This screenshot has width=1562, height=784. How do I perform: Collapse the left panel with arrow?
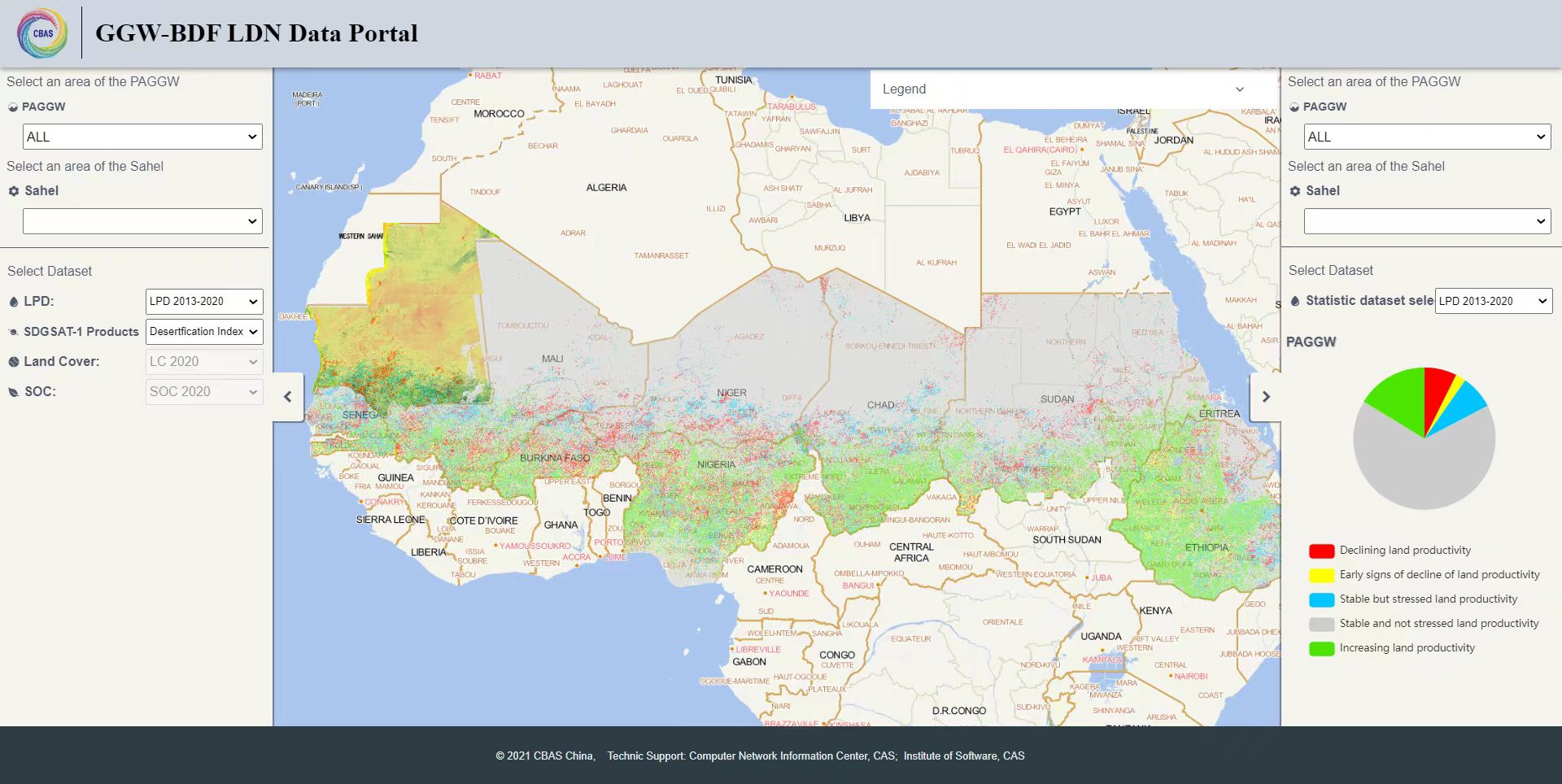[288, 397]
